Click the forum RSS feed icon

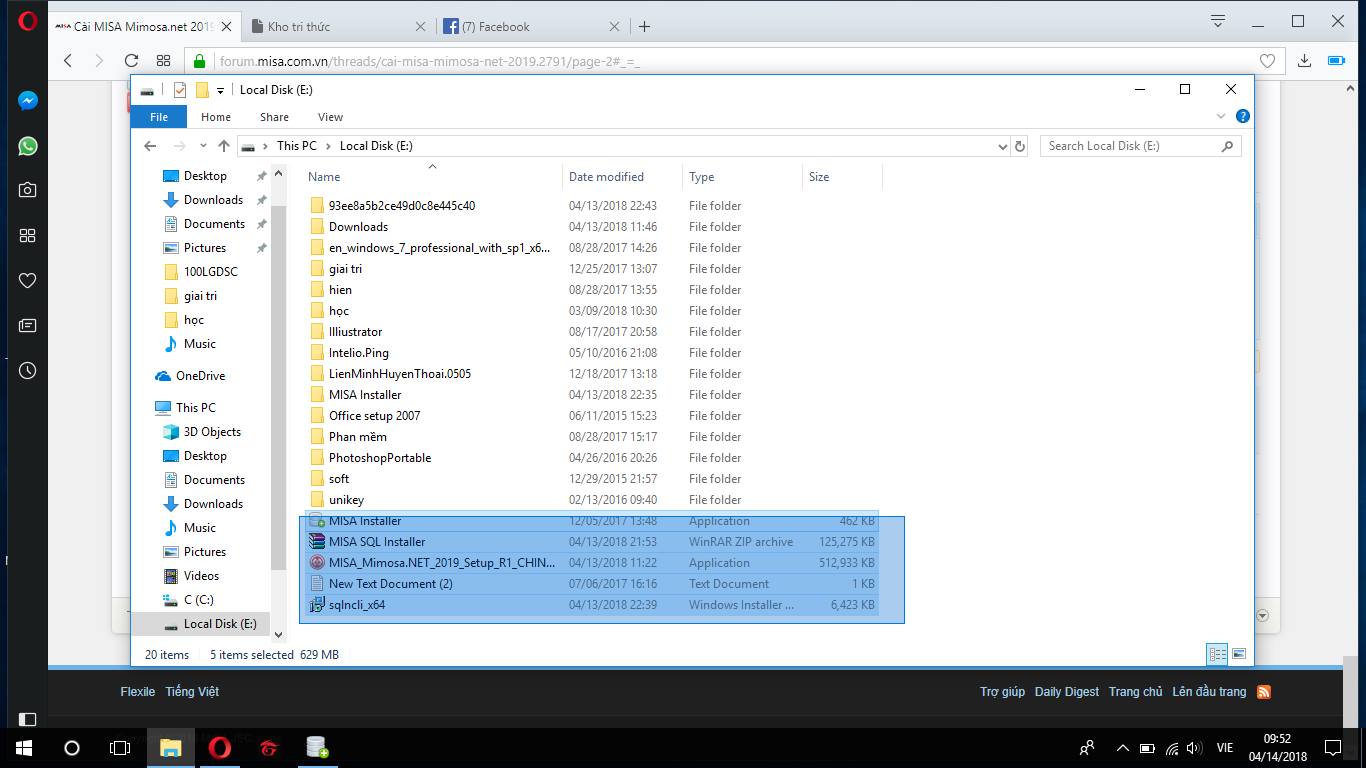(1264, 692)
